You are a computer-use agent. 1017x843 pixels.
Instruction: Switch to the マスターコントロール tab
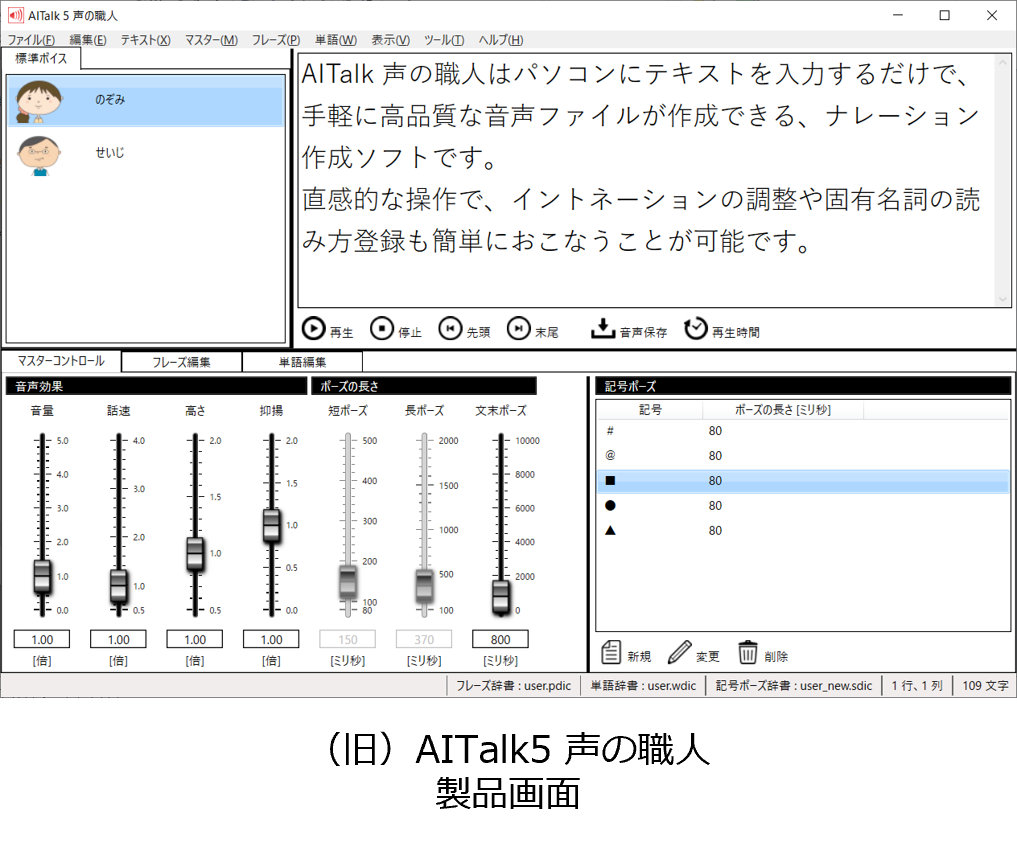61,361
